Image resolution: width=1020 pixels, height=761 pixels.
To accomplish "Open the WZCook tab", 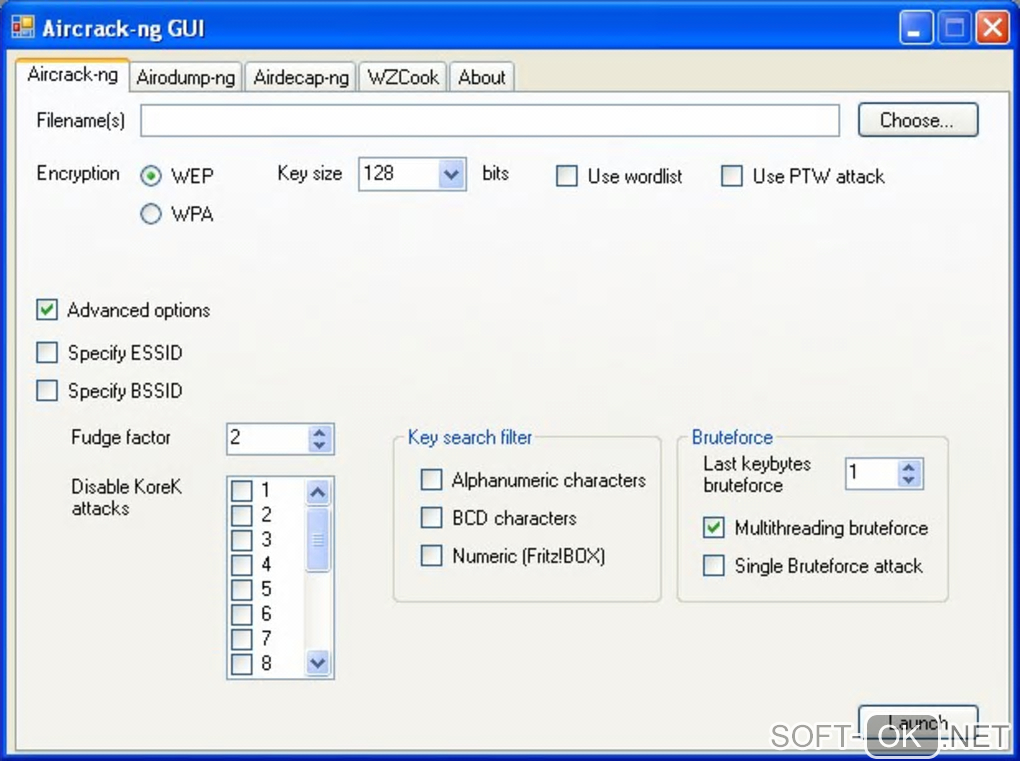I will [403, 77].
